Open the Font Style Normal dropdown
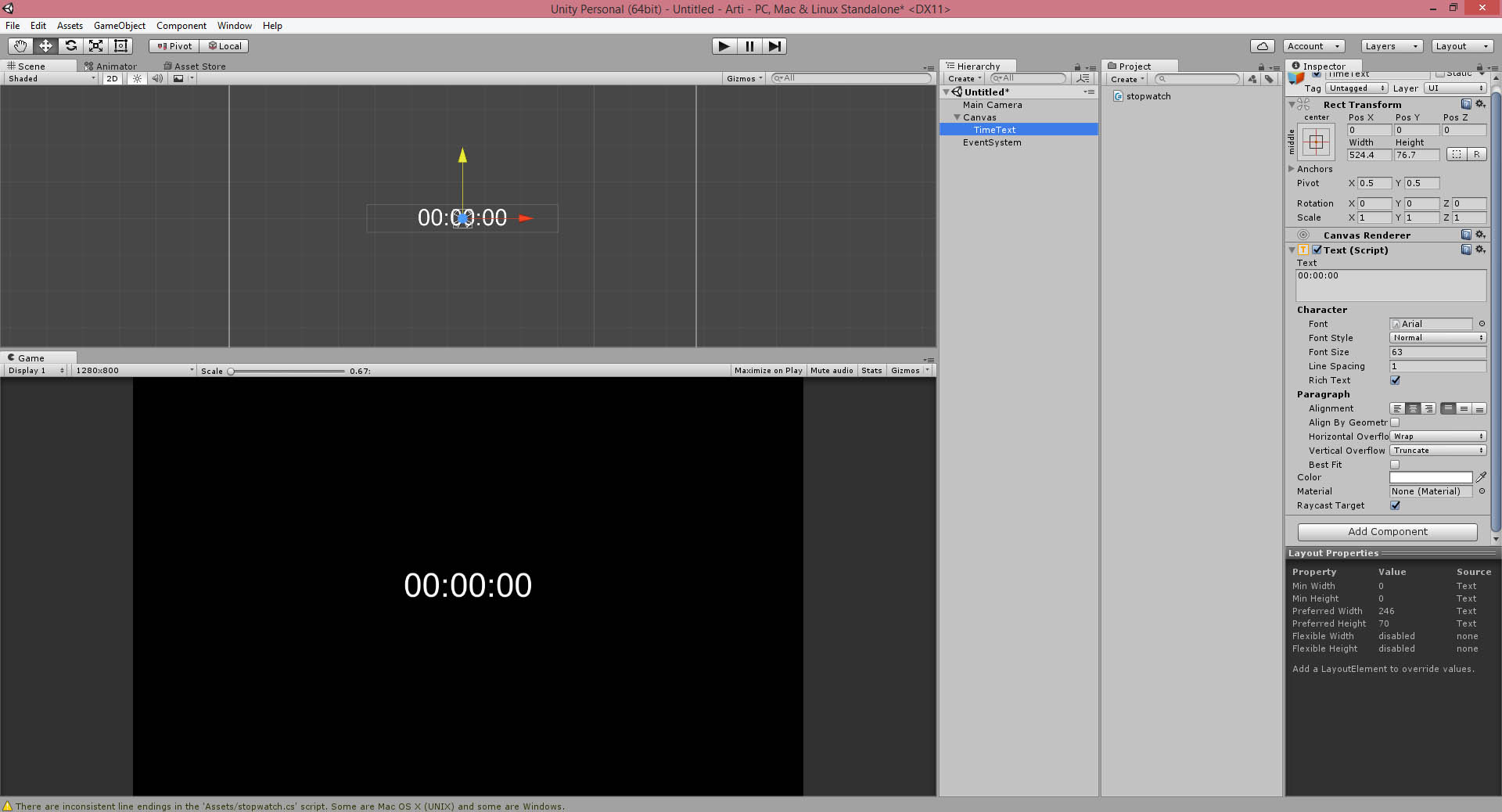1502x812 pixels. point(1438,338)
